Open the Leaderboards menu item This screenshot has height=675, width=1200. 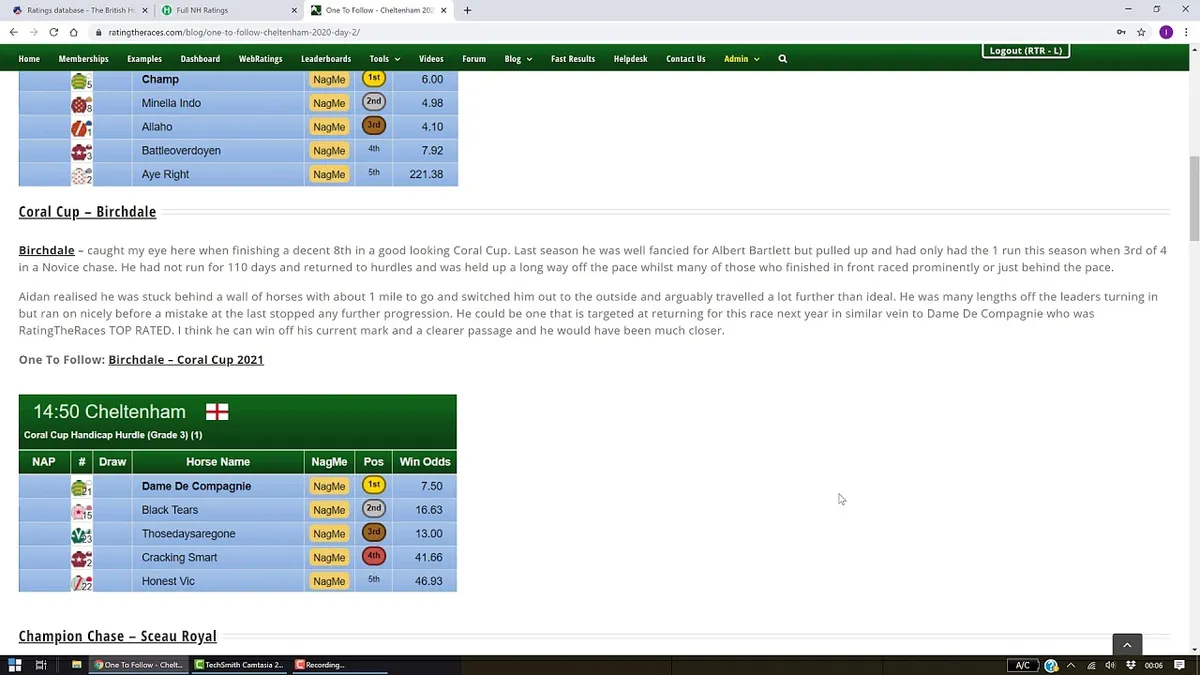(326, 59)
